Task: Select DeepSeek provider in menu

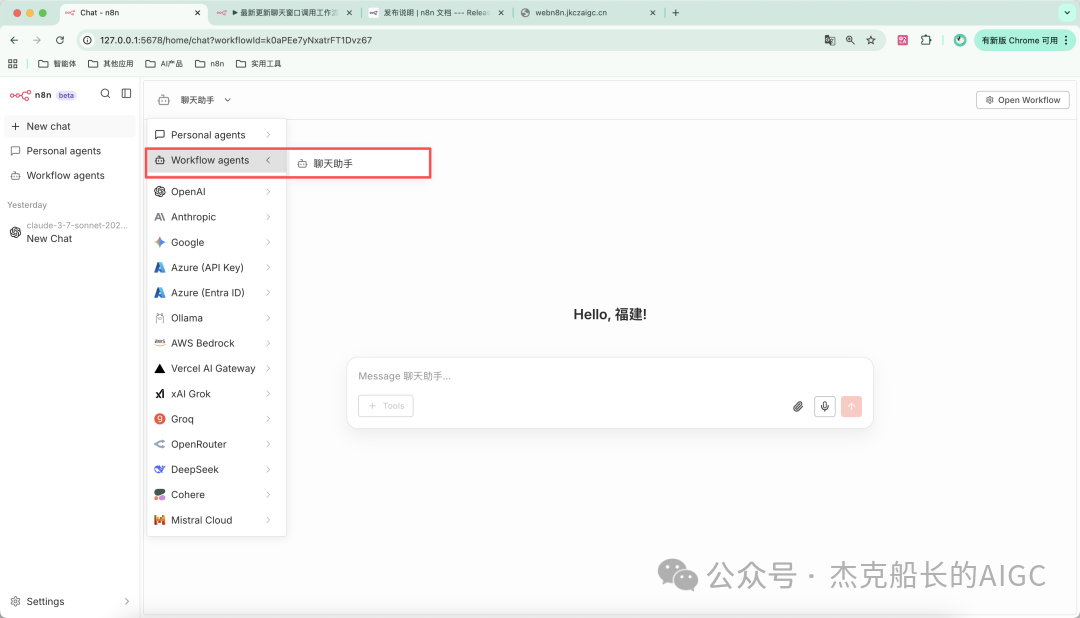Action: (216, 469)
